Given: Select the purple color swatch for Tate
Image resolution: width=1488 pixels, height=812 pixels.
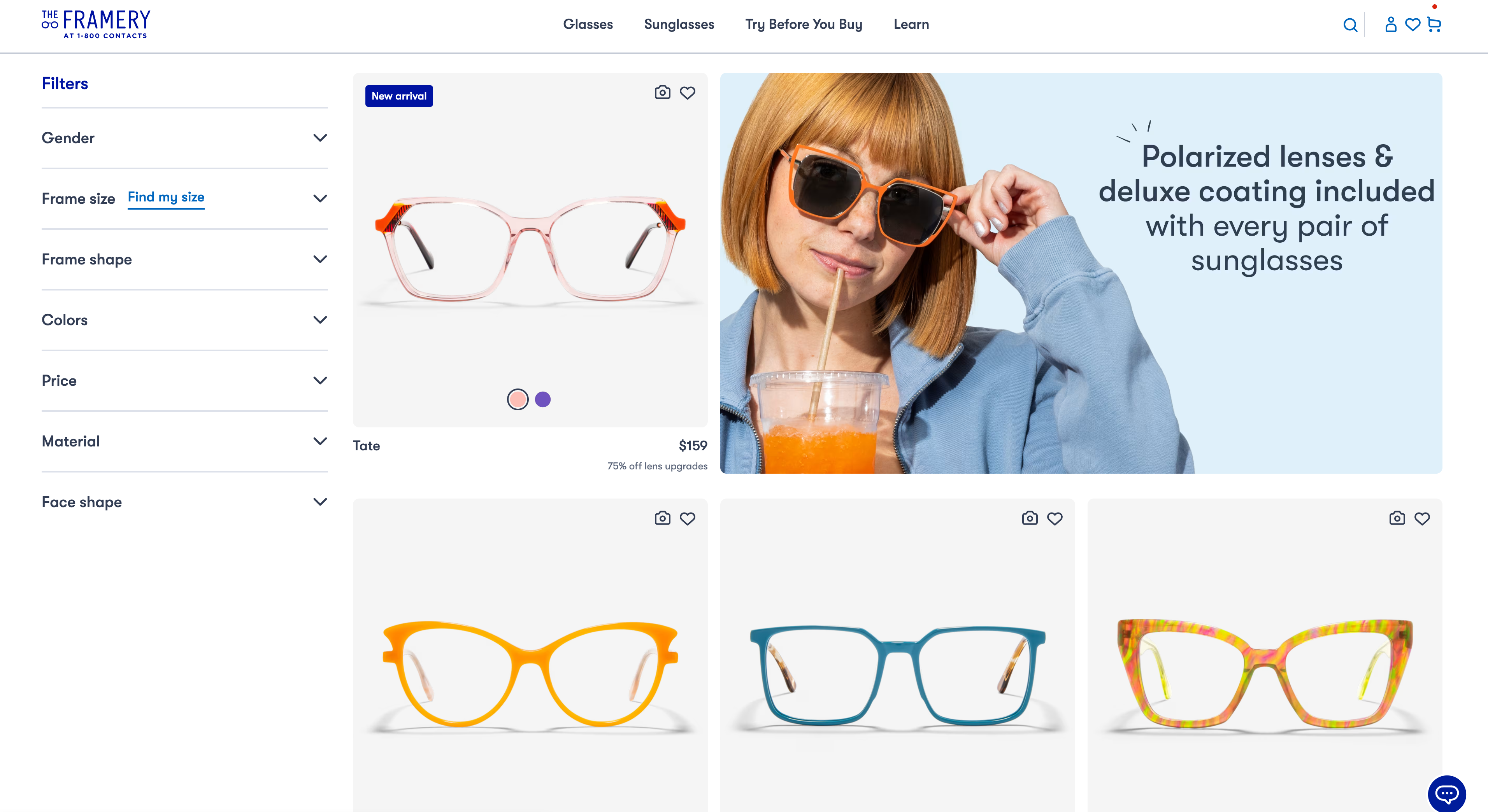Looking at the screenshot, I should (x=542, y=399).
